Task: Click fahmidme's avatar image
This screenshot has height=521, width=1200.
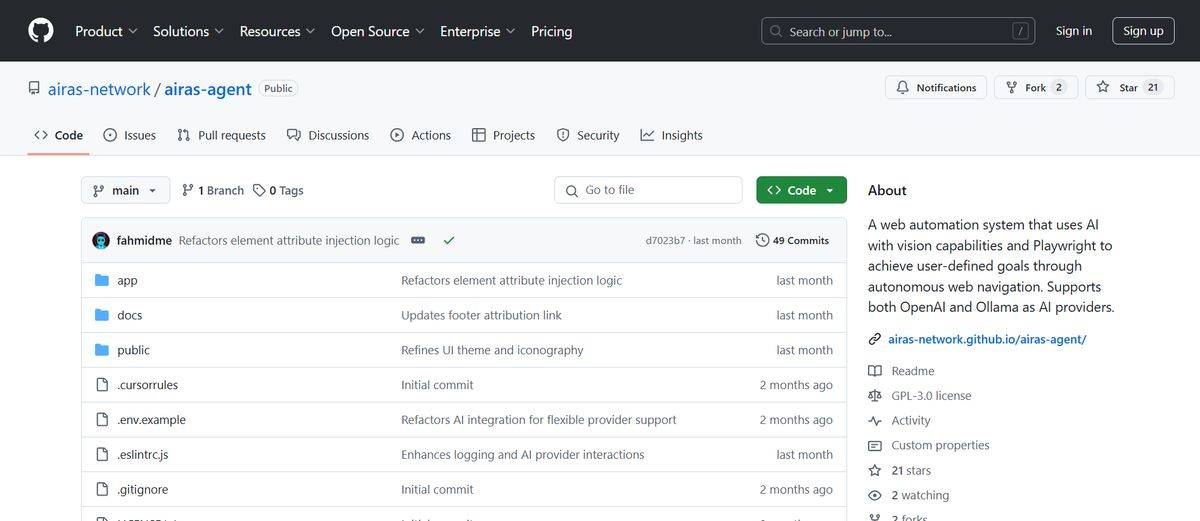Action: 101,240
